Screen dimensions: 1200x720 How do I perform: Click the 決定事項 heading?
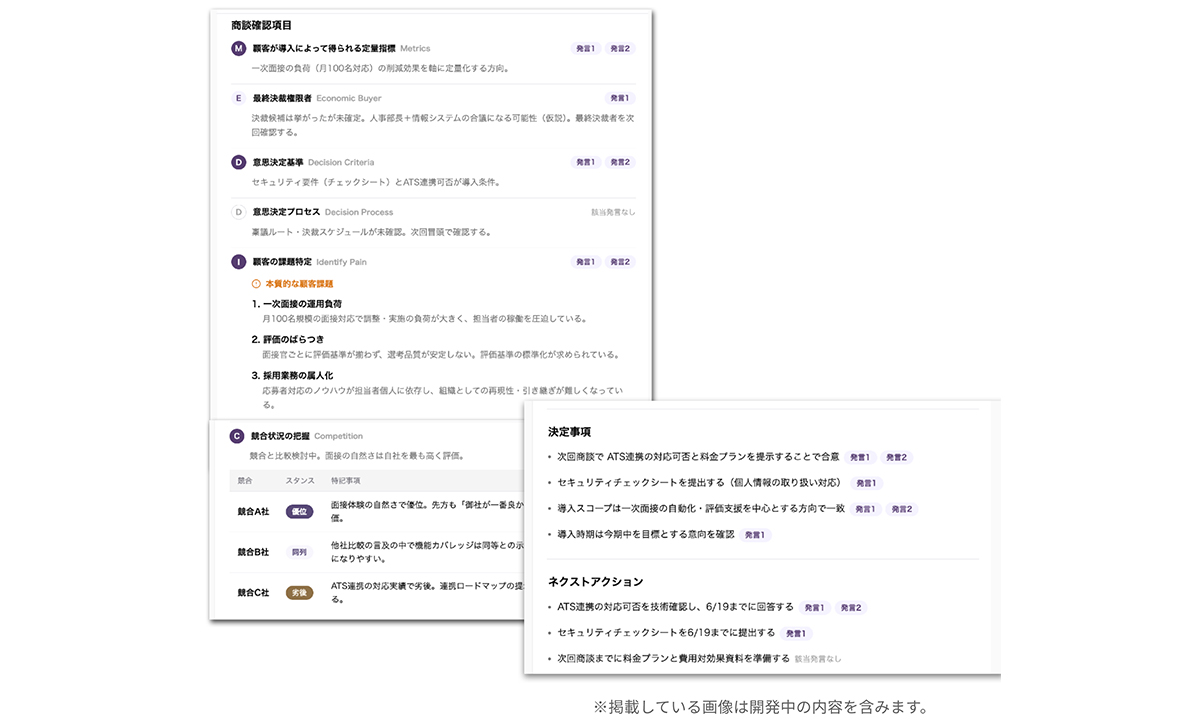[569, 432]
